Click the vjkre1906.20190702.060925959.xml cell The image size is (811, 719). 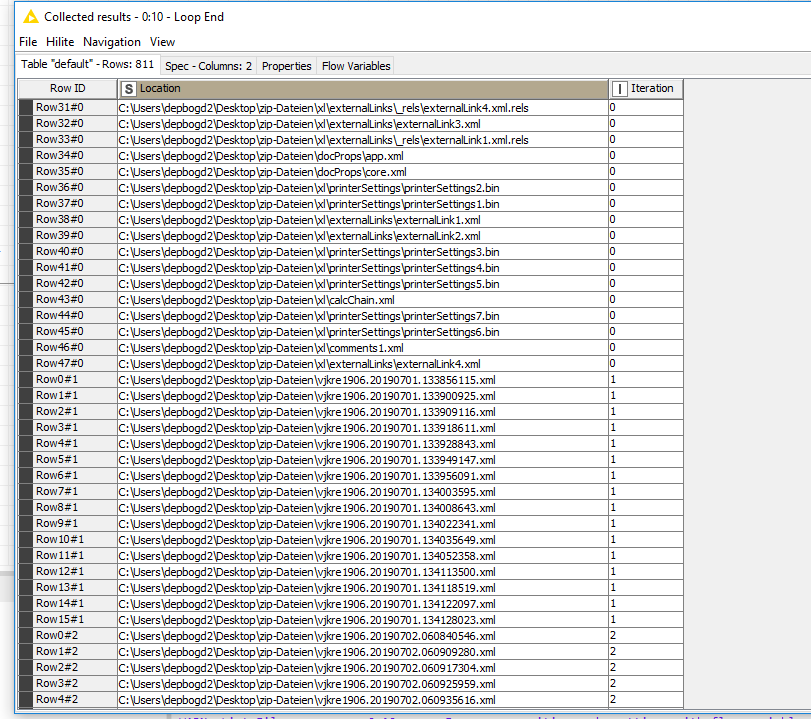tap(363, 683)
